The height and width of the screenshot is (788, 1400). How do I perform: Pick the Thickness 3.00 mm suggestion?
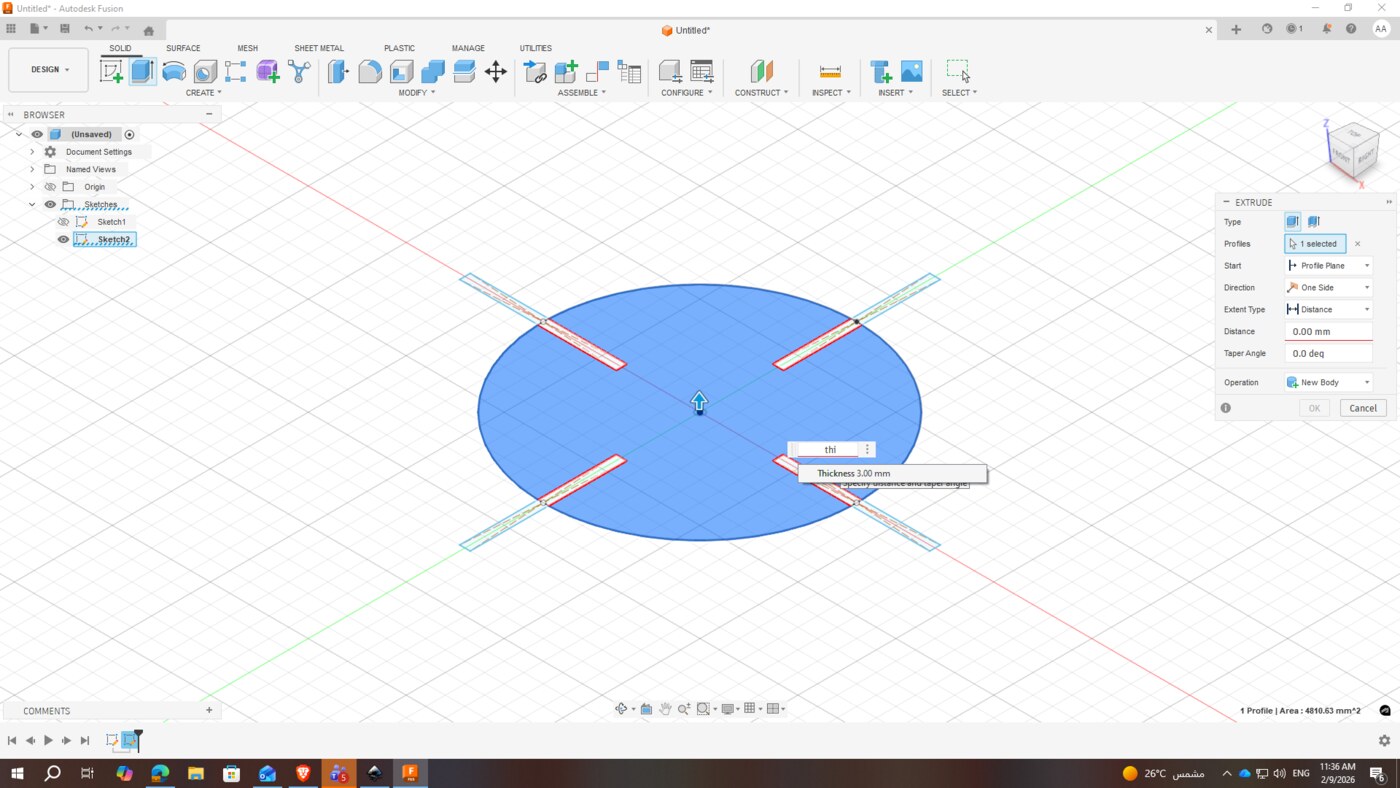pyautogui.click(x=892, y=473)
